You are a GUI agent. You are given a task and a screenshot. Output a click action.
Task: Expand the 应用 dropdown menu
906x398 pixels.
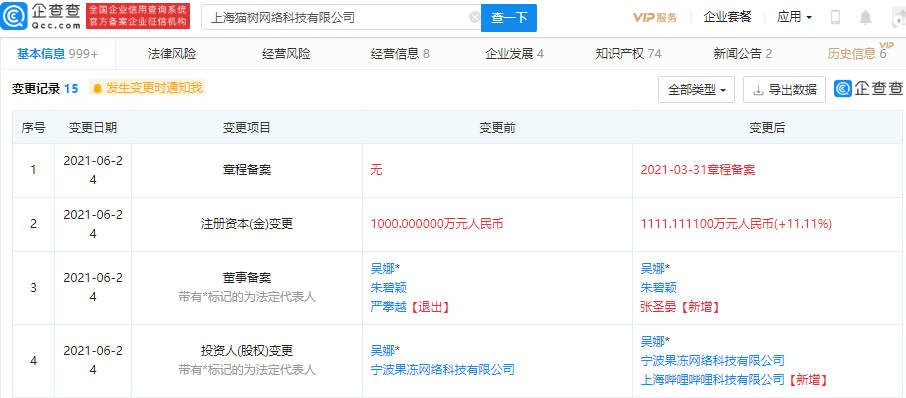click(x=794, y=17)
